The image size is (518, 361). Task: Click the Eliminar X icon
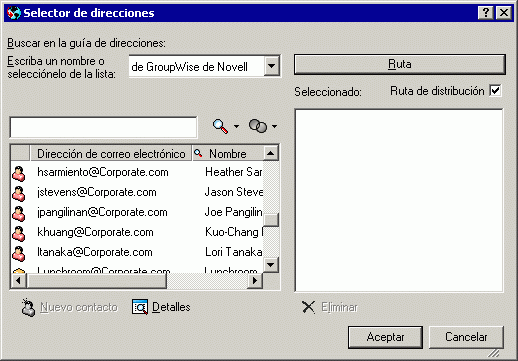click(308, 307)
